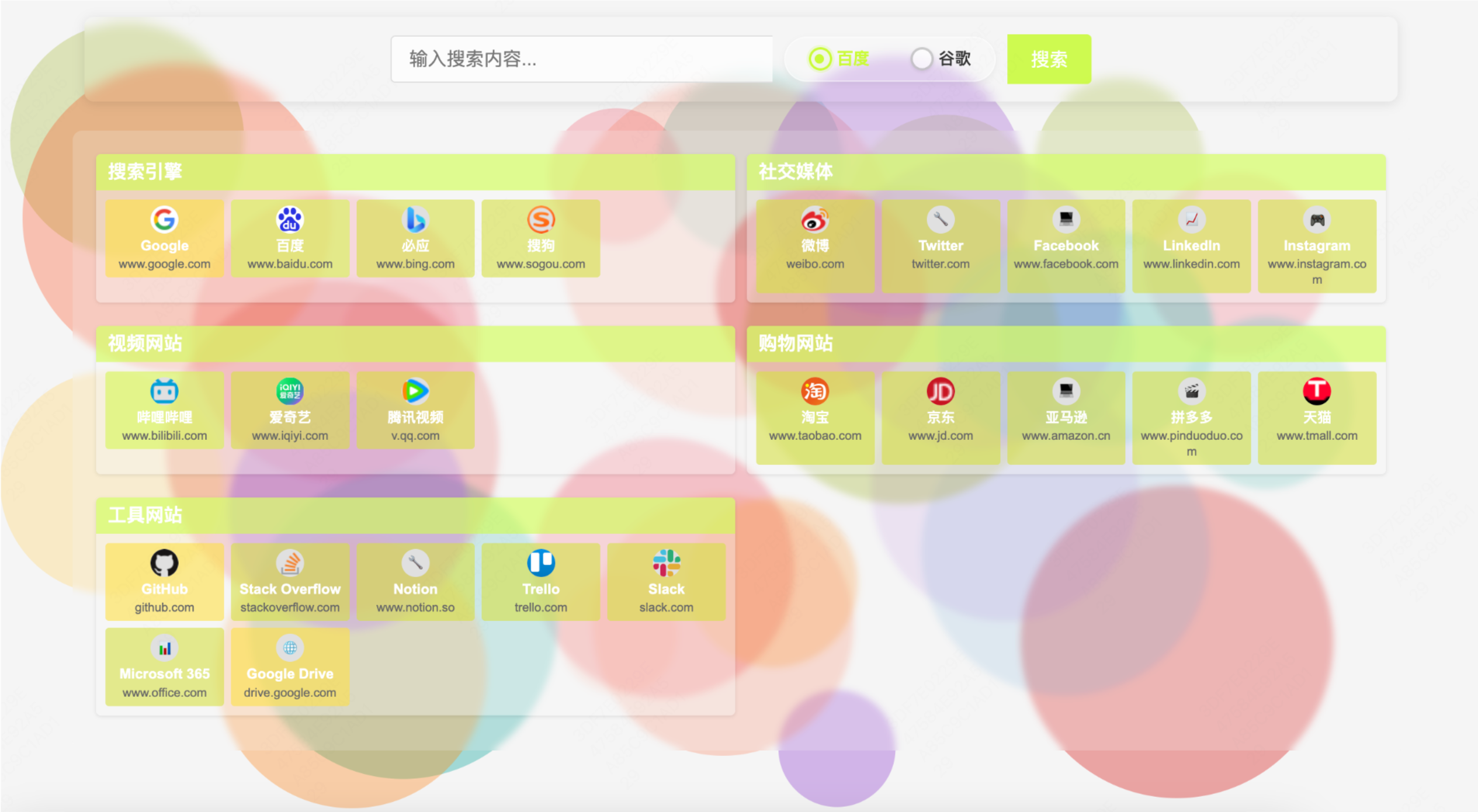Open the Microsoft 365 tile
This screenshot has height=812, width=1478.
point(164,667)
